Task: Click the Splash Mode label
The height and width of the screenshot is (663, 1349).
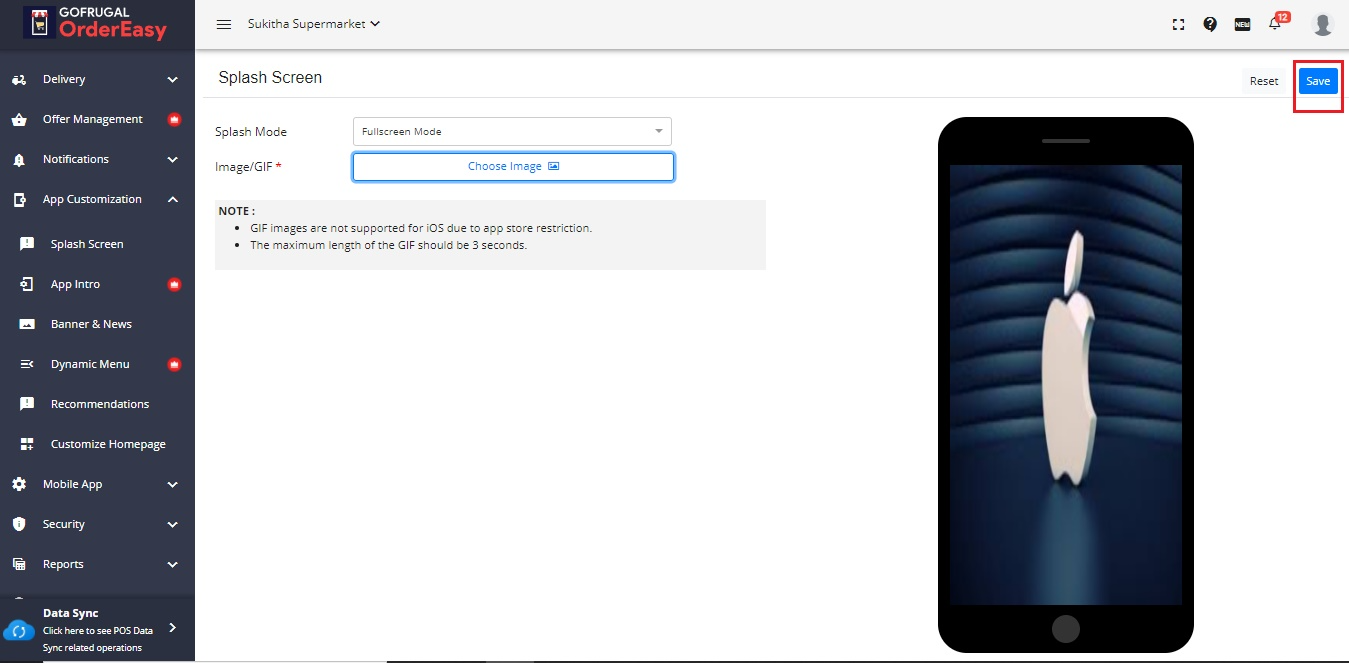Action: pyautogui.click(x=251, y=132)
